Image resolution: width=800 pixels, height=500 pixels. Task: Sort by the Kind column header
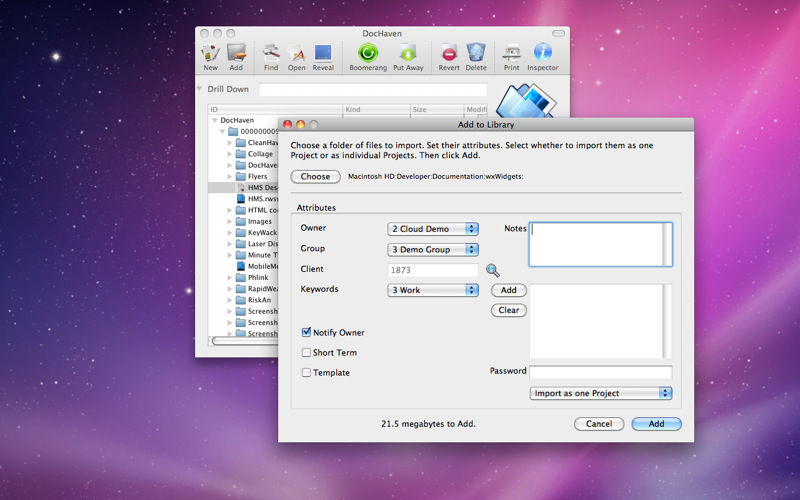377,109
